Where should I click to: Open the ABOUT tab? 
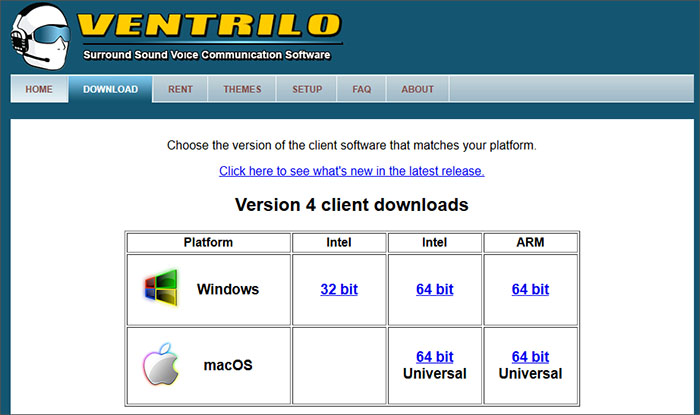(x=417, y=89)
